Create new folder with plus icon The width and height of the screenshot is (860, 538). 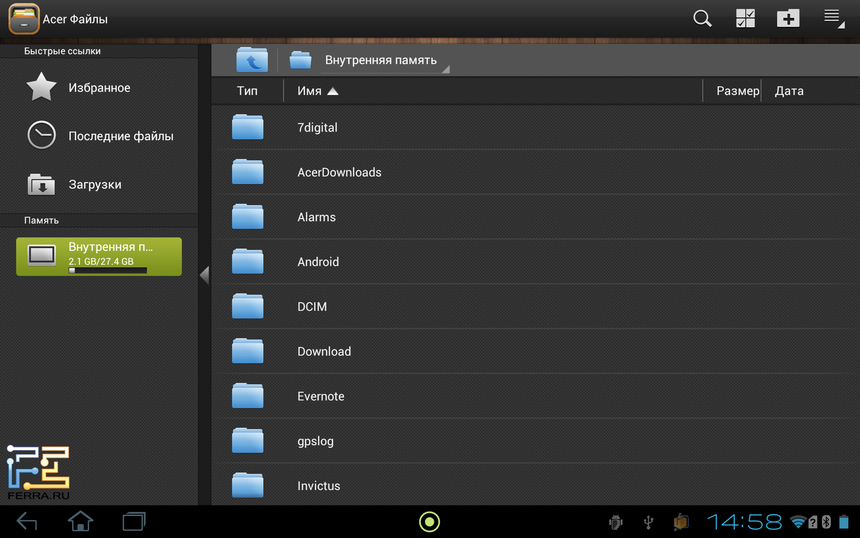(x=788, y=19)
